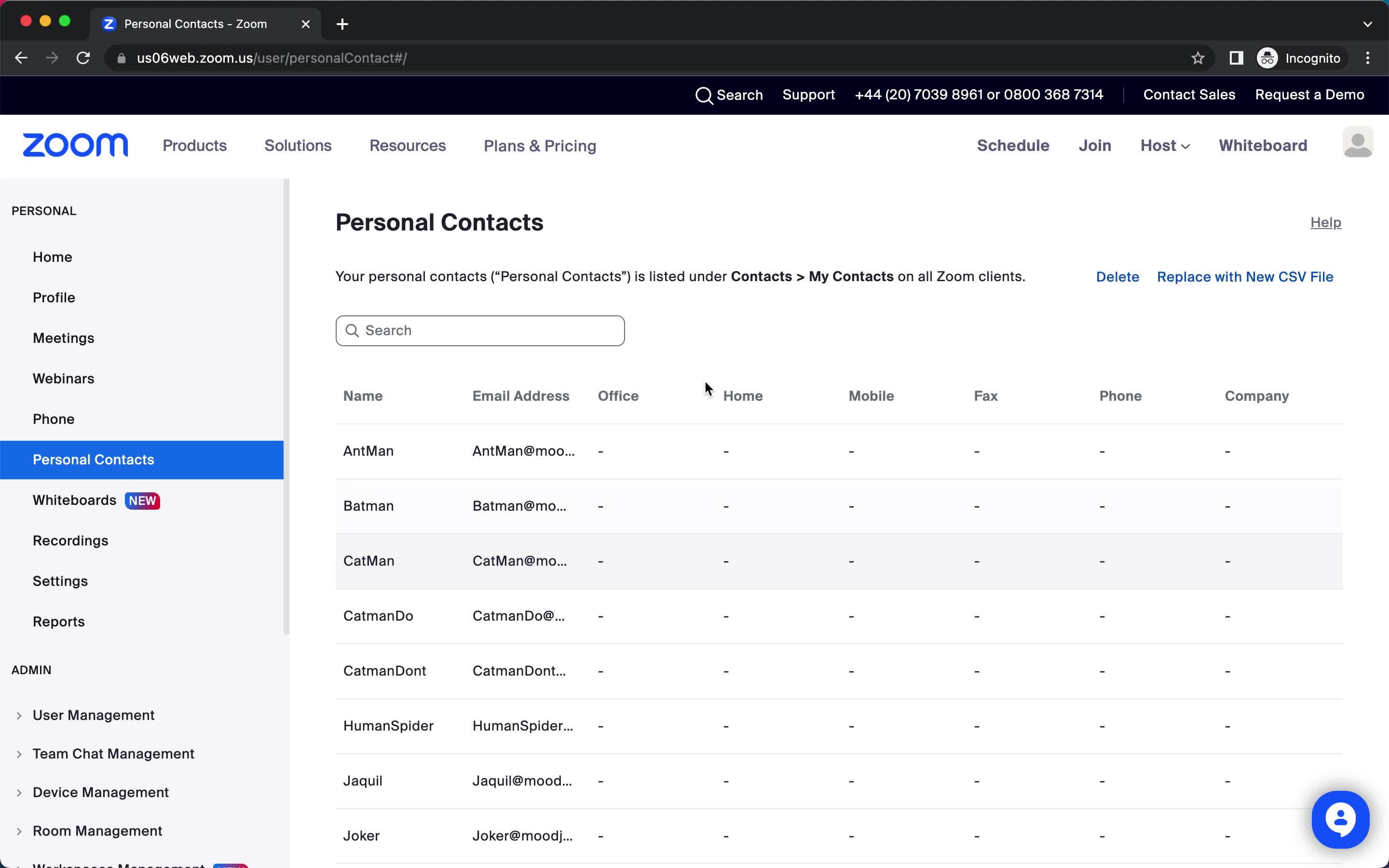Viewport: 1389px width, 868px height.
Task: Open the Resources menu
Action: [408, 146]
